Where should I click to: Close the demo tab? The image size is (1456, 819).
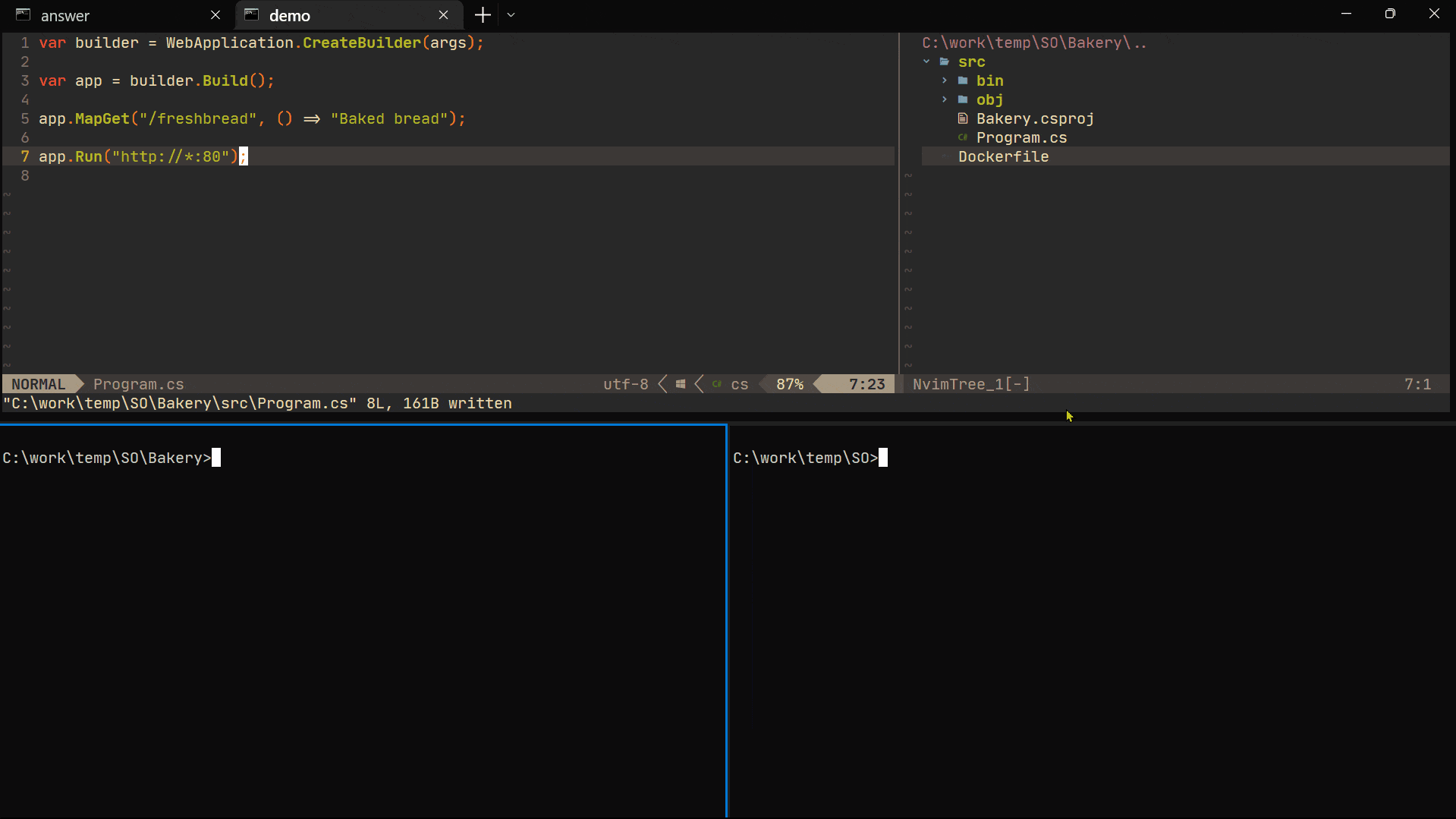tap(444, 15)
